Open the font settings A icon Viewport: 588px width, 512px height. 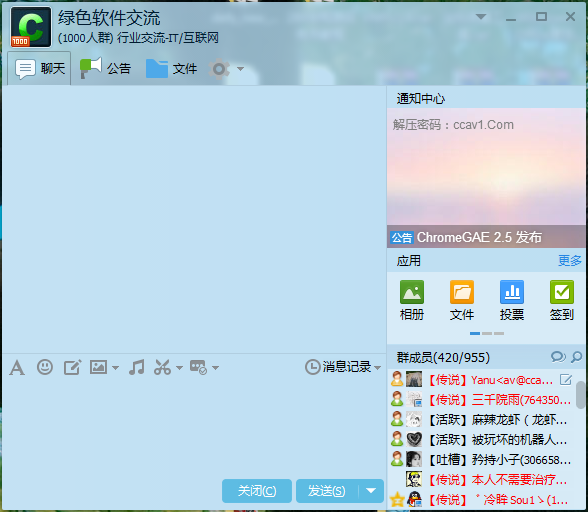tap(17, 367)
